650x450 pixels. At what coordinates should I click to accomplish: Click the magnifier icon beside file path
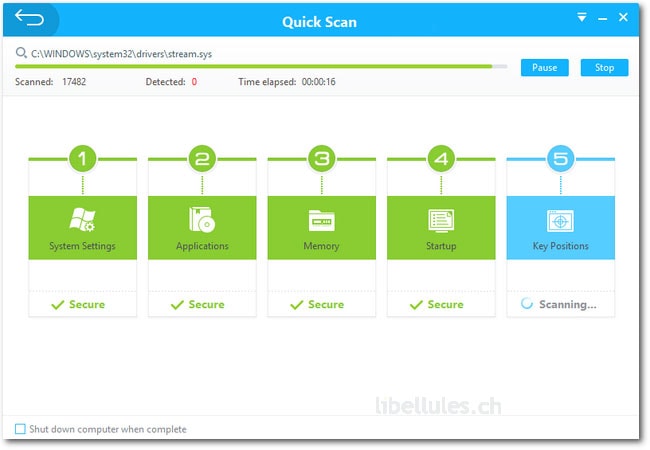point(21,53)
